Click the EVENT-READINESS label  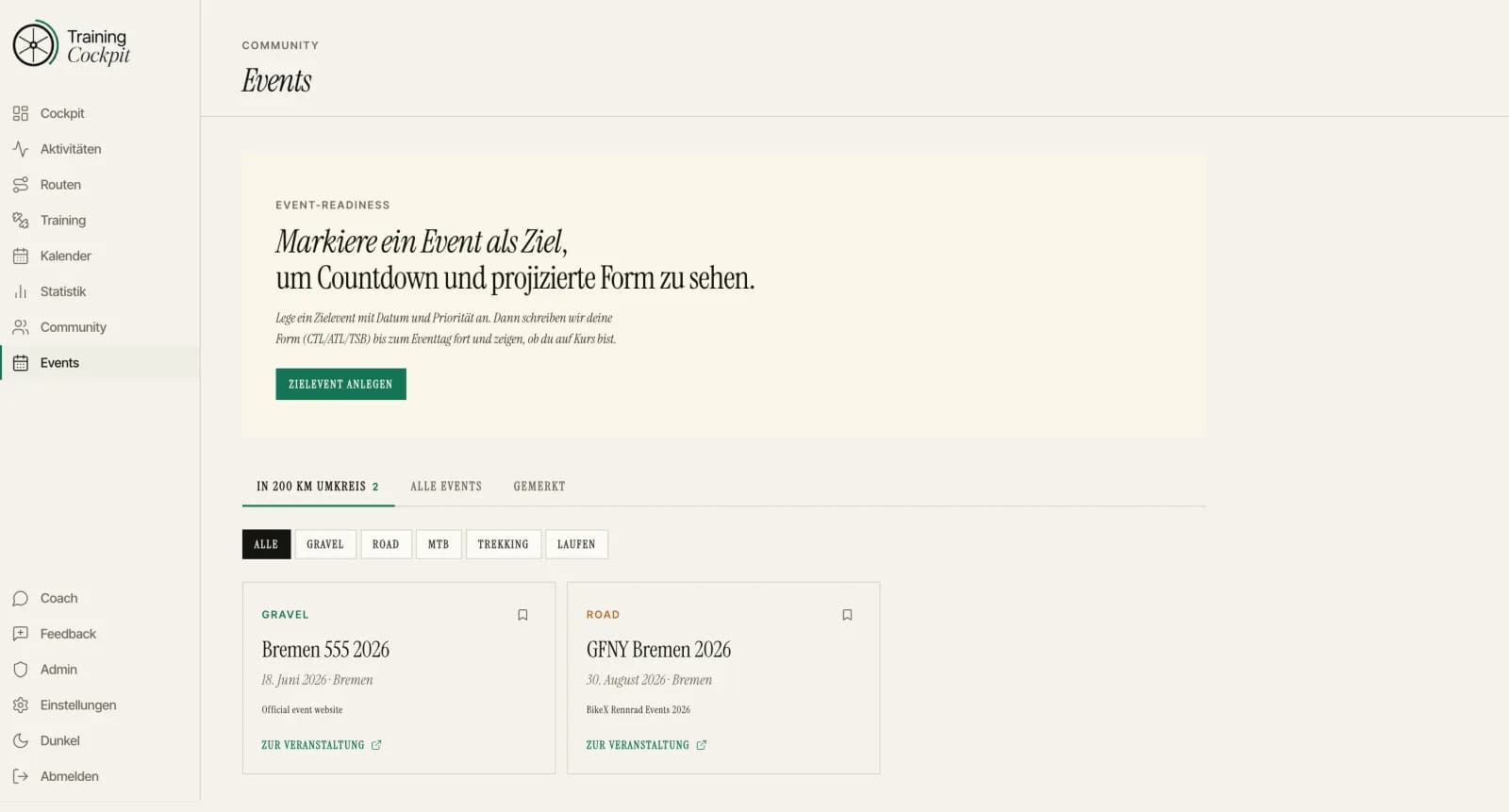coord(333,205)
